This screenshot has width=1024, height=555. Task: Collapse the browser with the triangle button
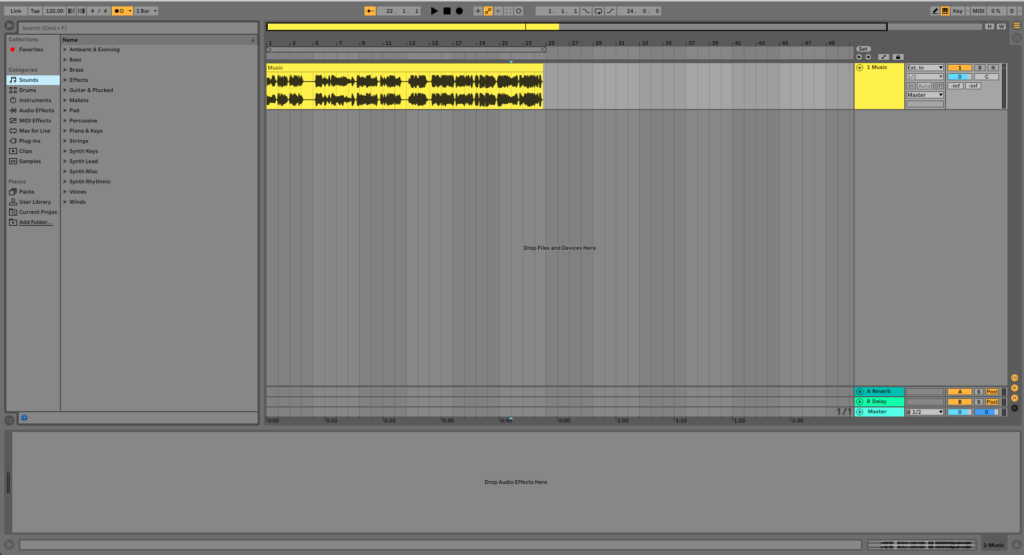[9, 26]
